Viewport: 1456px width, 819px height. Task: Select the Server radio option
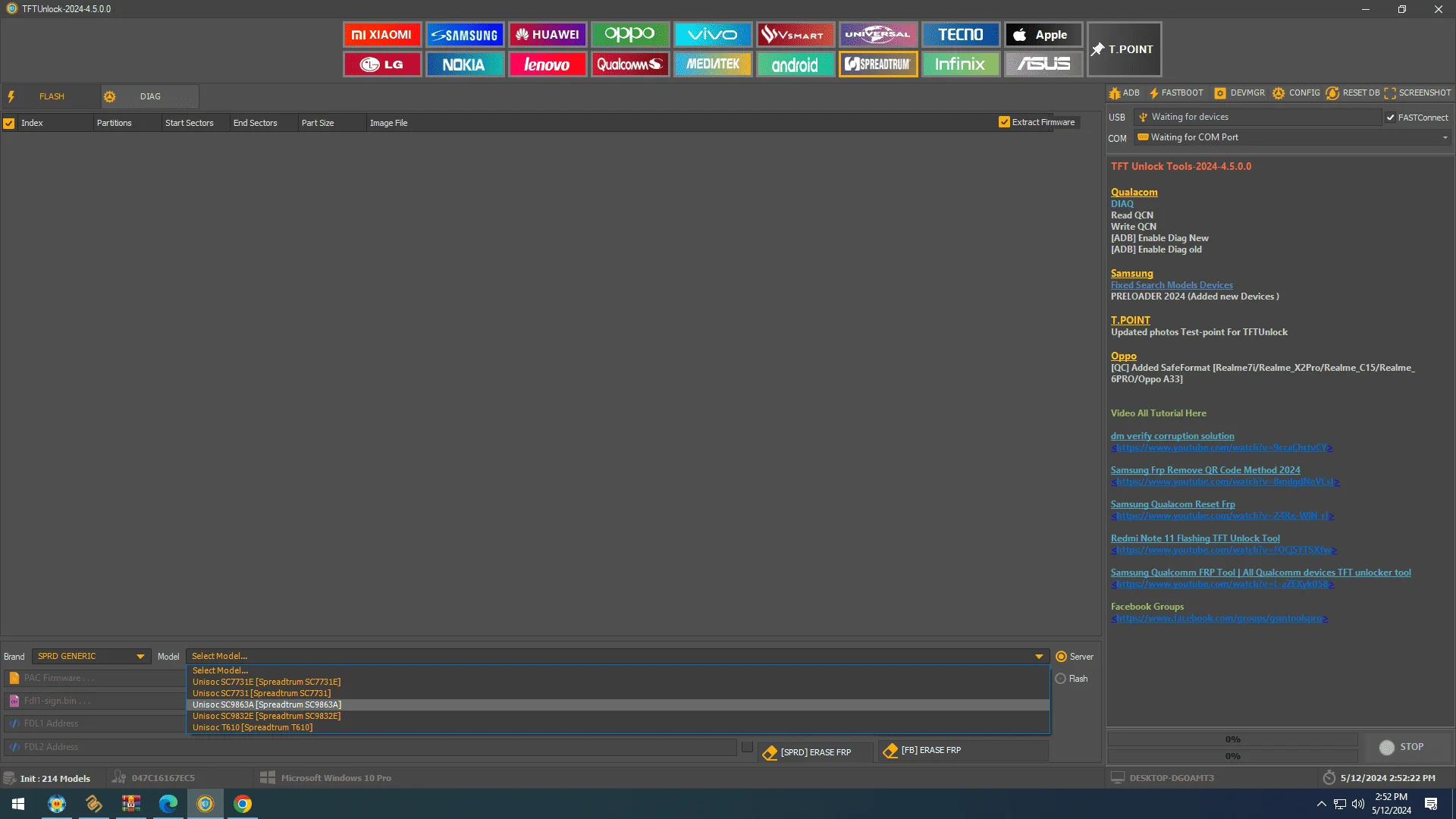(1061, 657)
